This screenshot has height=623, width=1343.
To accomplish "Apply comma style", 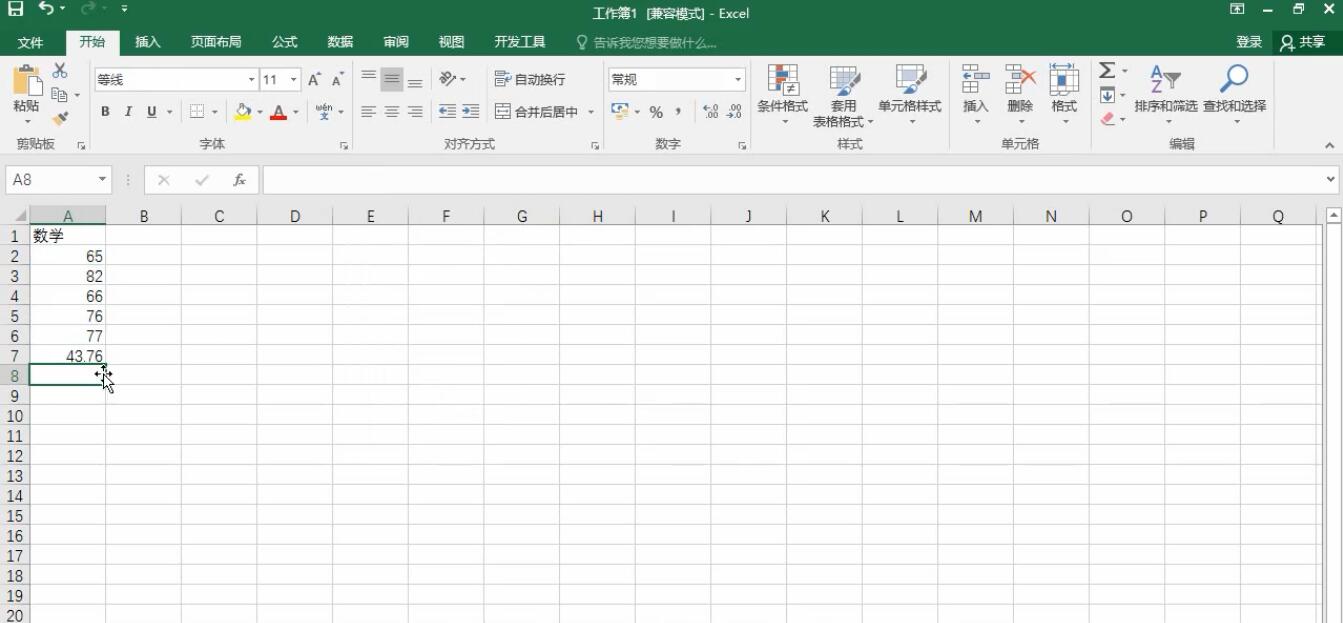I will (x=678, y=112).
